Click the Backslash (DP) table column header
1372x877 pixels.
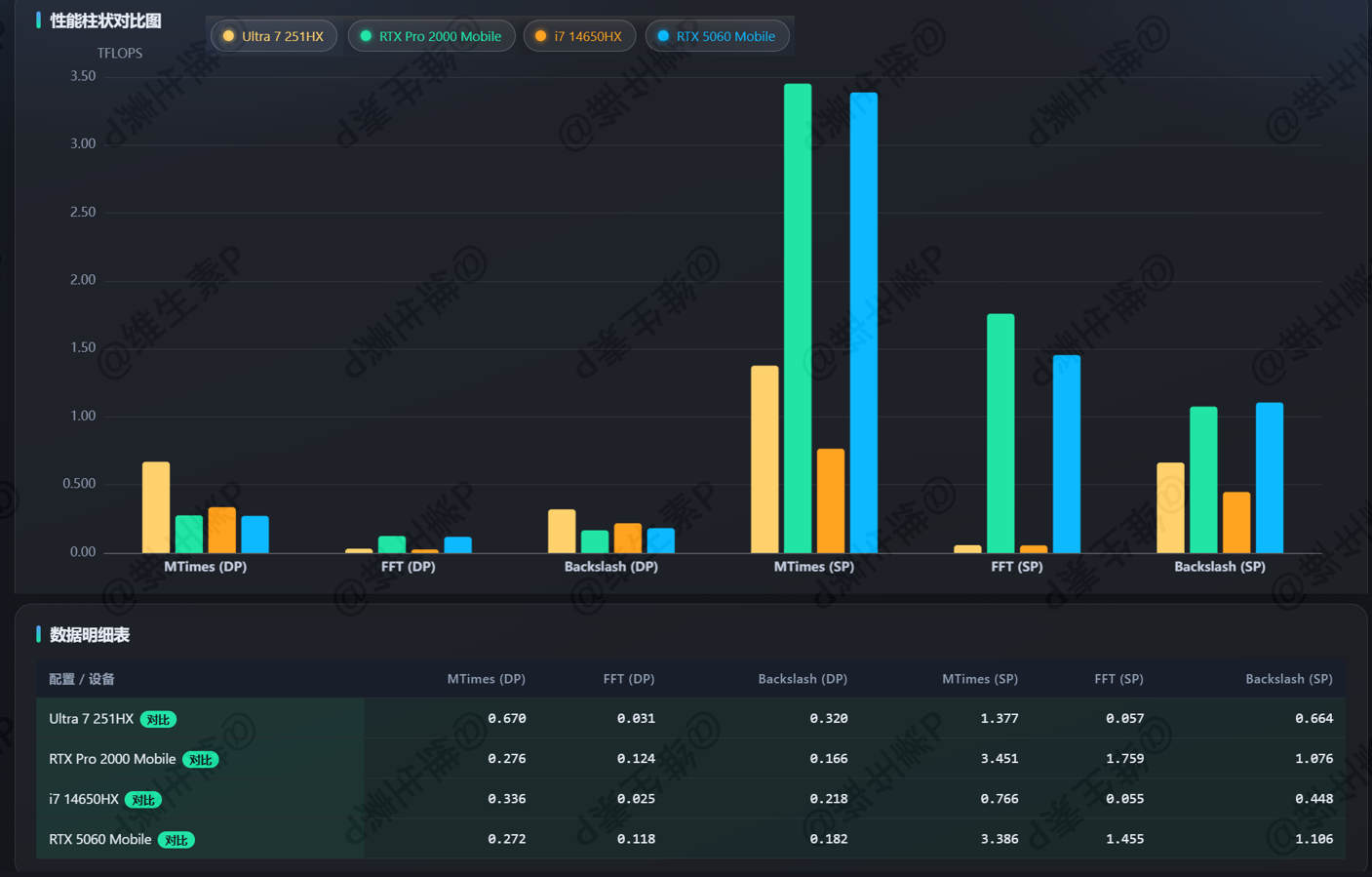[803, 679]
